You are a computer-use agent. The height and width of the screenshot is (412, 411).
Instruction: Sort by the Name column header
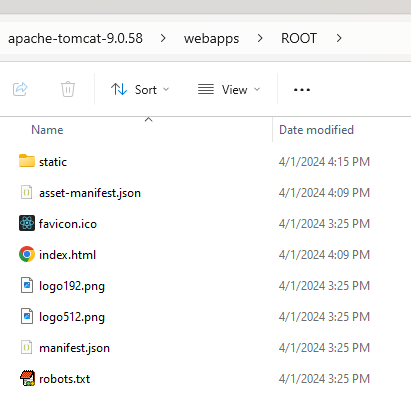pyautogui.click(x=47, y=130)
